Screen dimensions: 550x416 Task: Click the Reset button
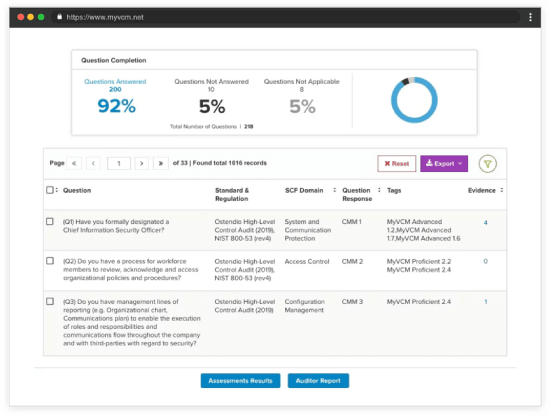pyautogui.click(x=397, y=163)
